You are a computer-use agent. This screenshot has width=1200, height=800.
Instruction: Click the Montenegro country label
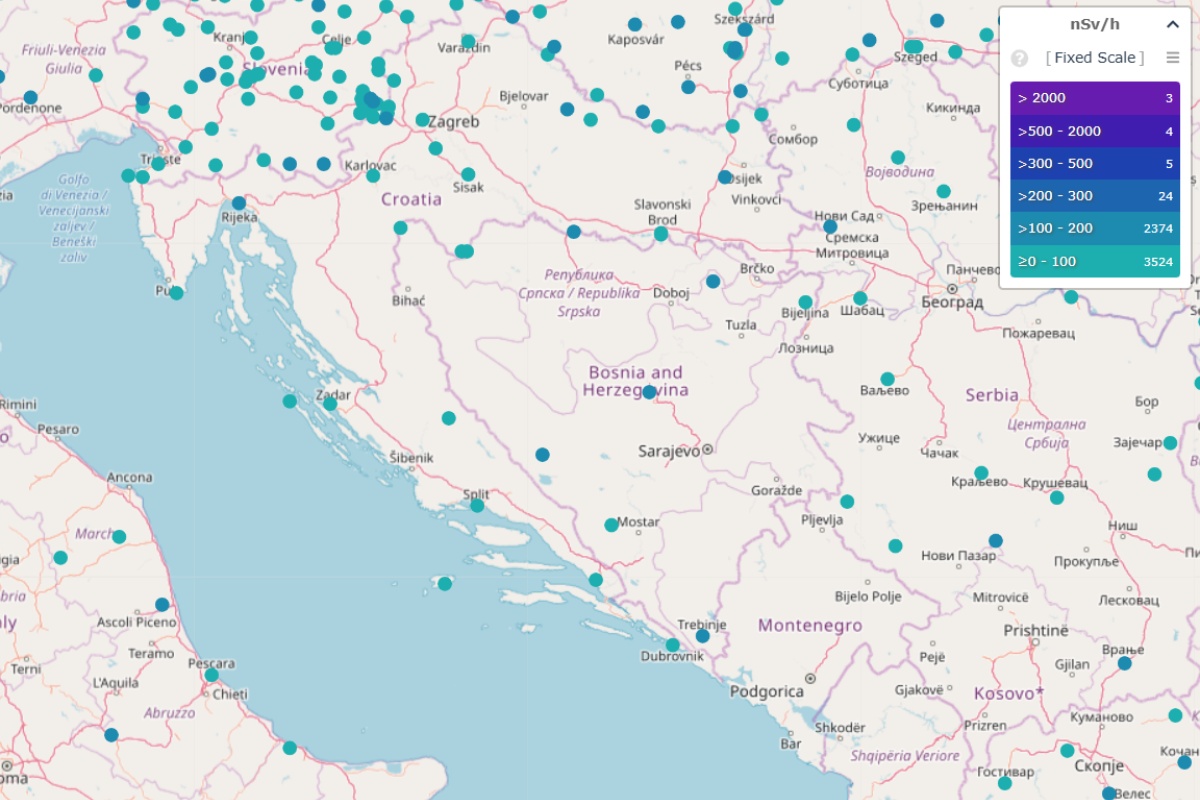[x=810, y=626]
